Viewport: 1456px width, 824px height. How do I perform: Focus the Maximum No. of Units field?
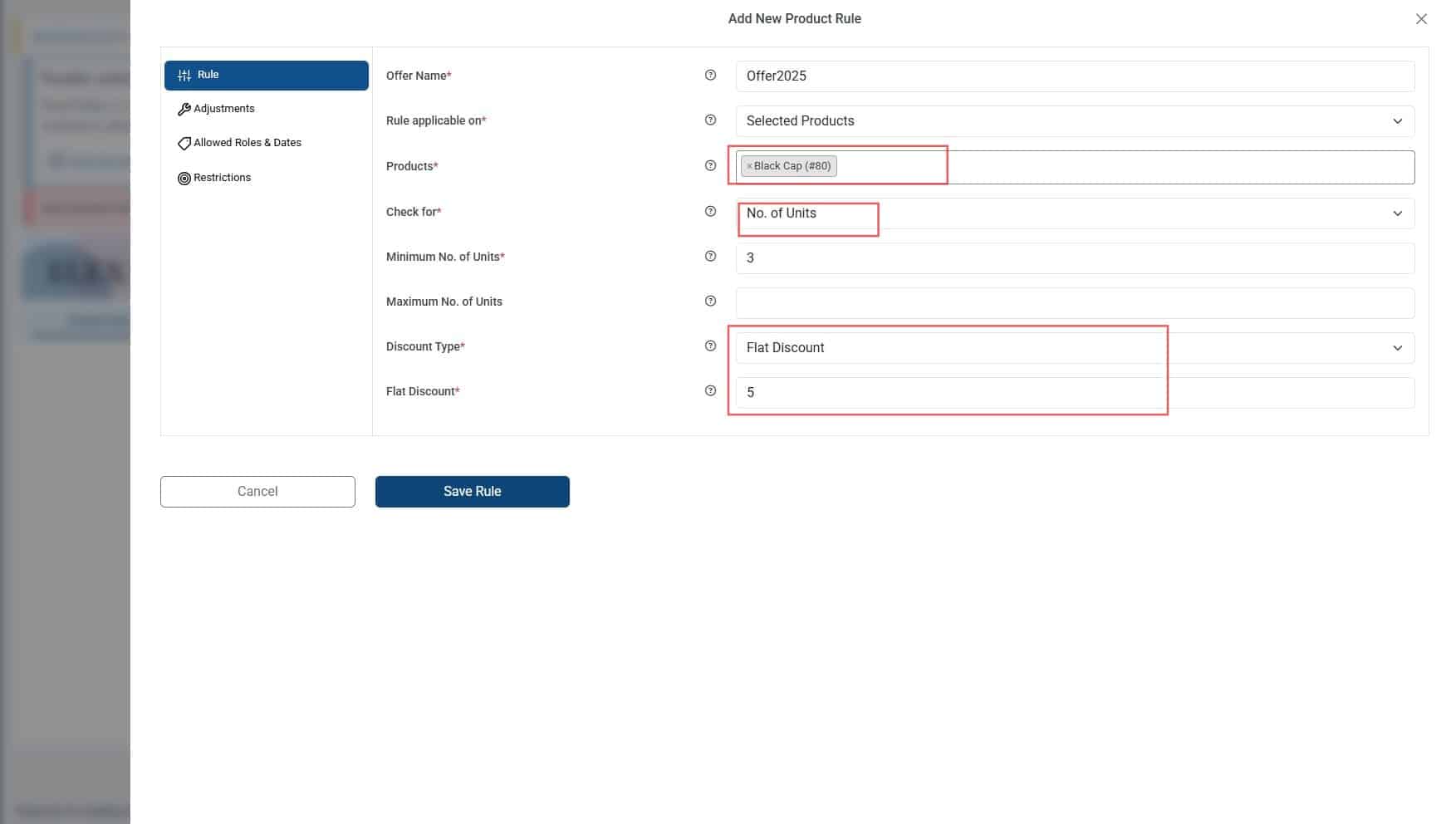(1074, 303)
